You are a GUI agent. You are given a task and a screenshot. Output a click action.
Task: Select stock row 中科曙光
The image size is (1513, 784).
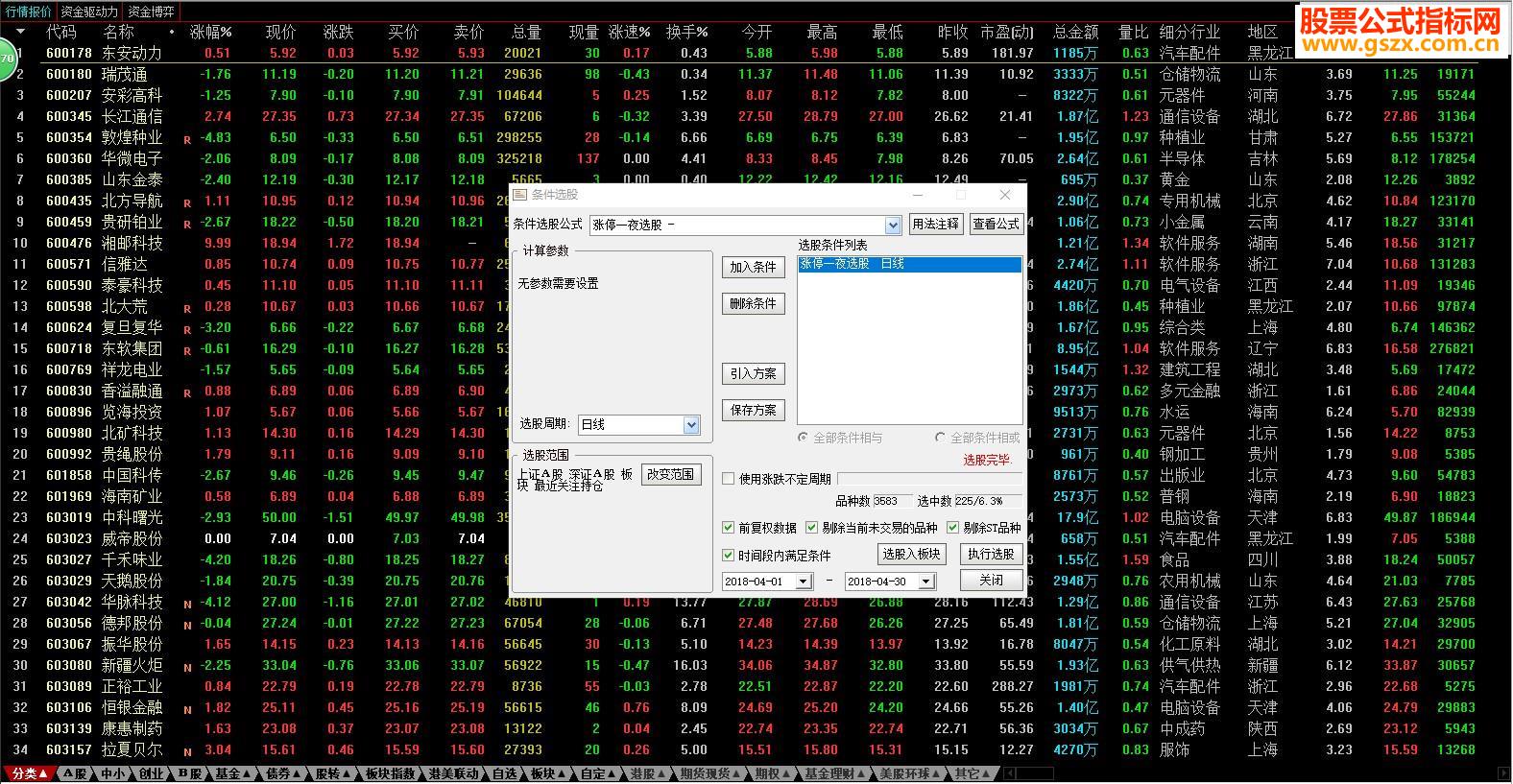point(132,517)
